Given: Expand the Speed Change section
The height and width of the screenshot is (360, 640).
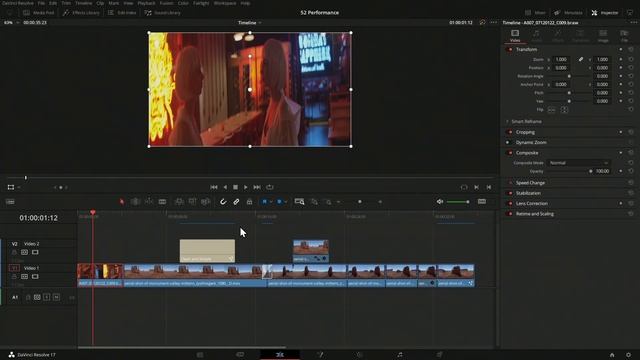Looking at the screenshot, I should (x=530, y=183).
